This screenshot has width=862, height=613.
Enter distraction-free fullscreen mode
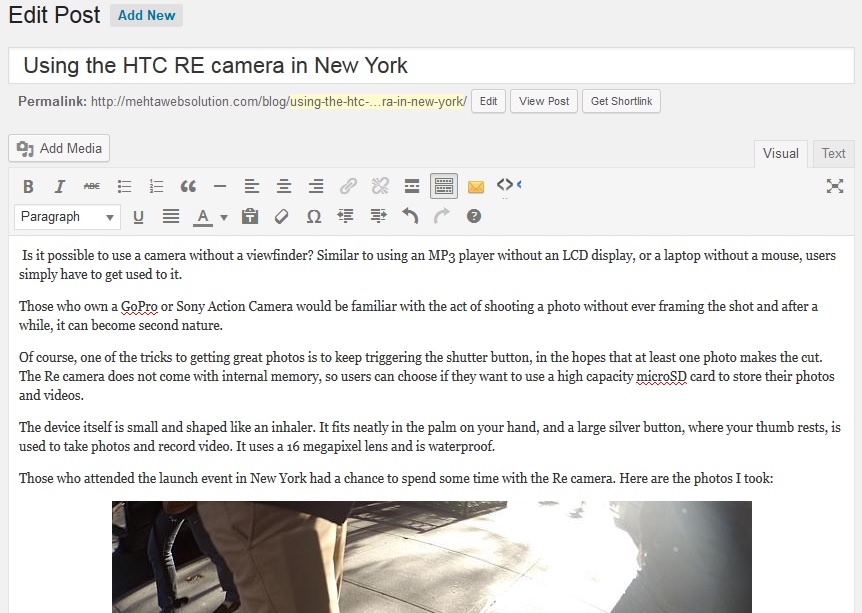[x=835, y=186]
